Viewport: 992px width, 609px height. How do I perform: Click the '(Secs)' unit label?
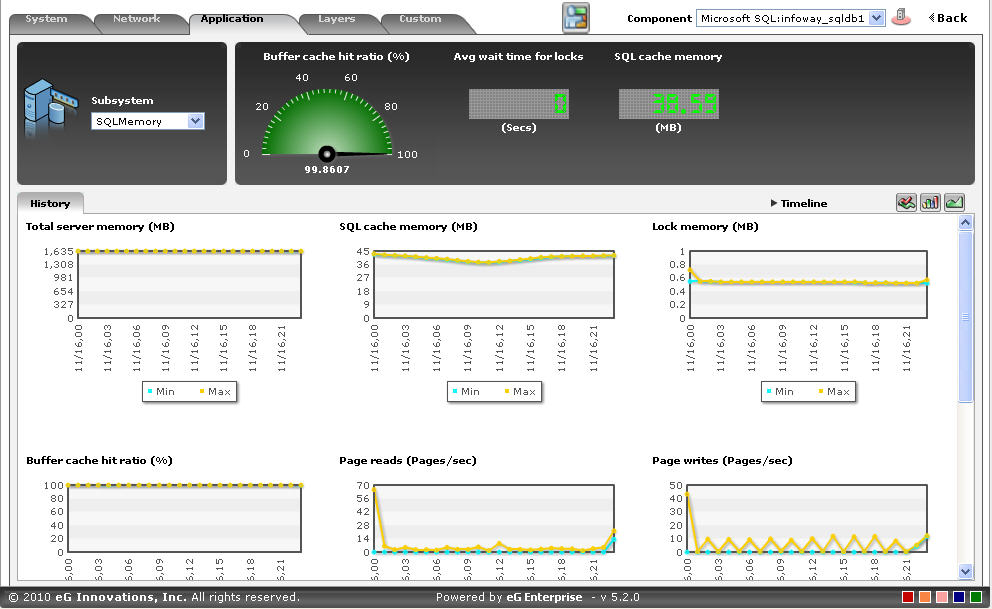coord(519,127)
